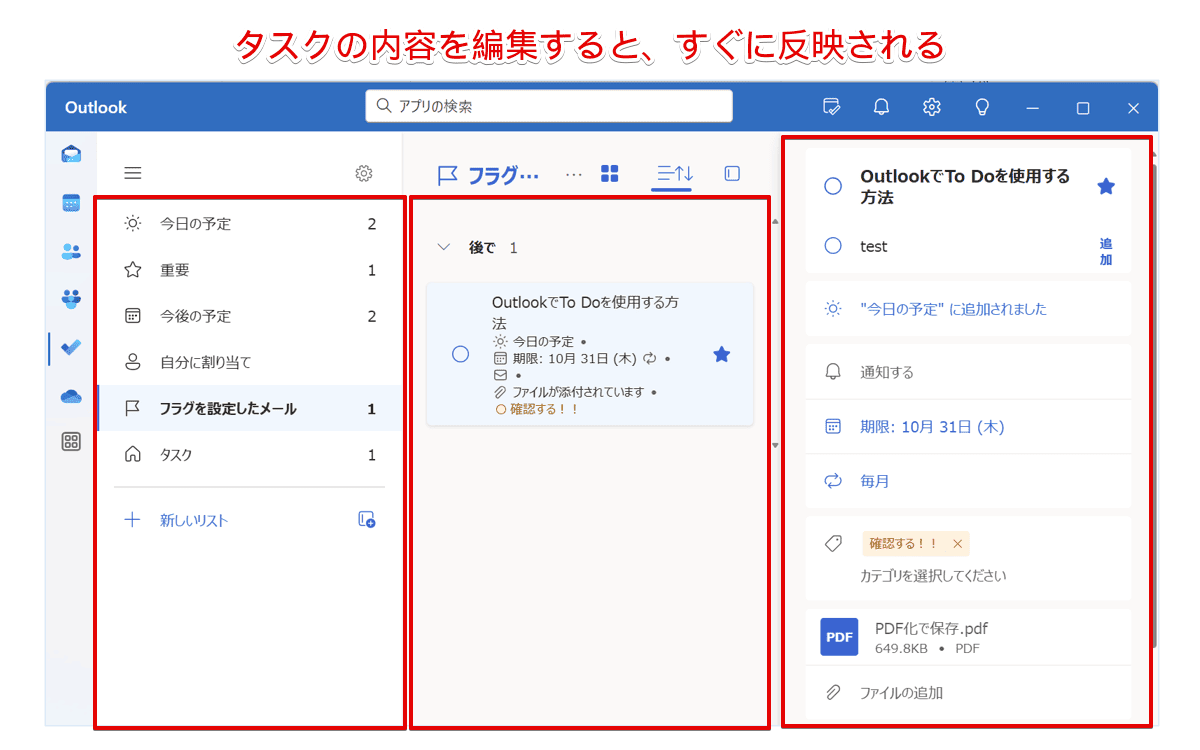Toggle the star on the flagged task

click(721, 354)
